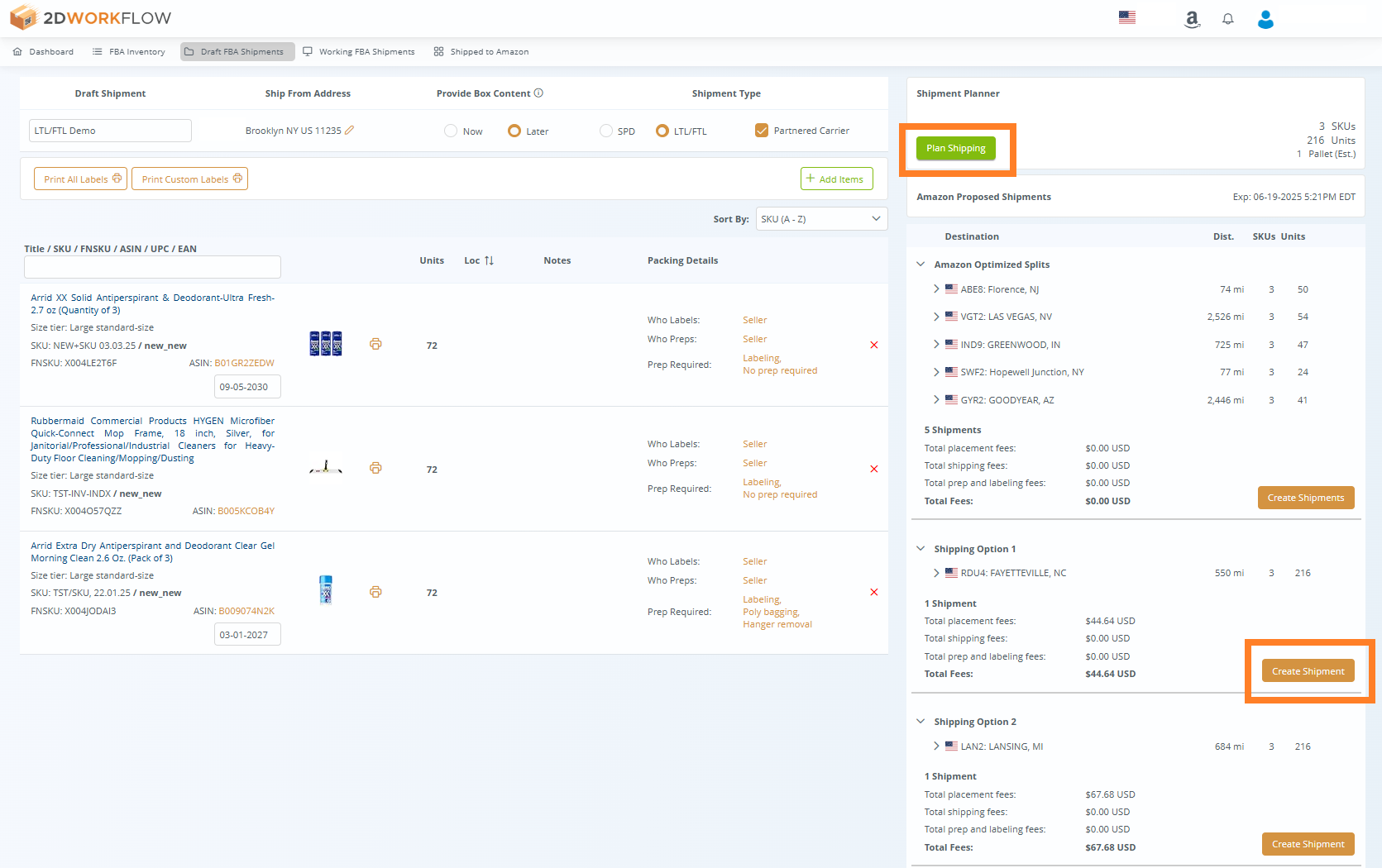Click the printer icon on the Rubbermaid Mop row
This screenshot has height=868, width=1382.
[x=376, y=468]
